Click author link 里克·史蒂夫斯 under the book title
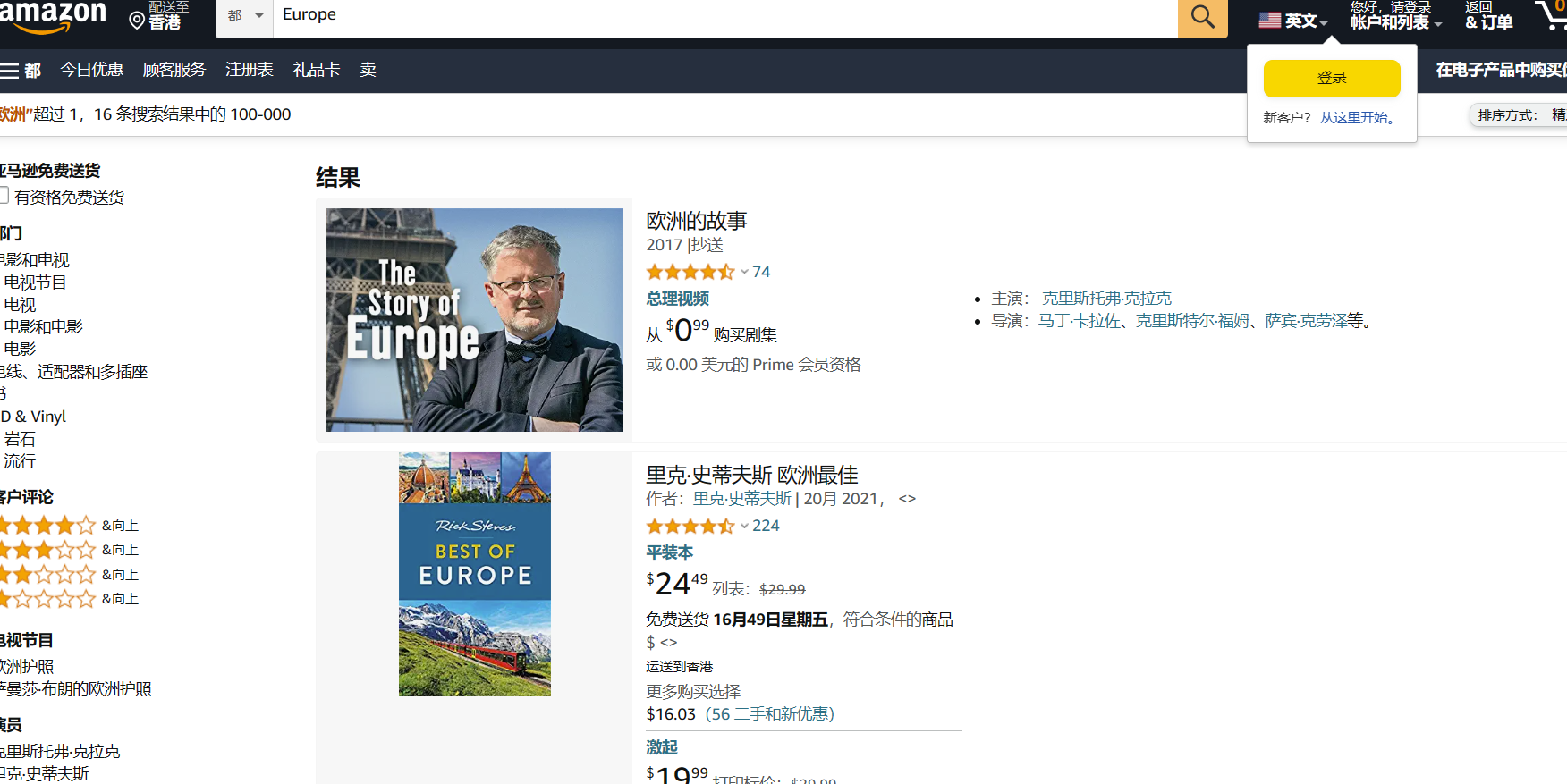The height and width of the screenshot is (784, 1567). point(742,499)
